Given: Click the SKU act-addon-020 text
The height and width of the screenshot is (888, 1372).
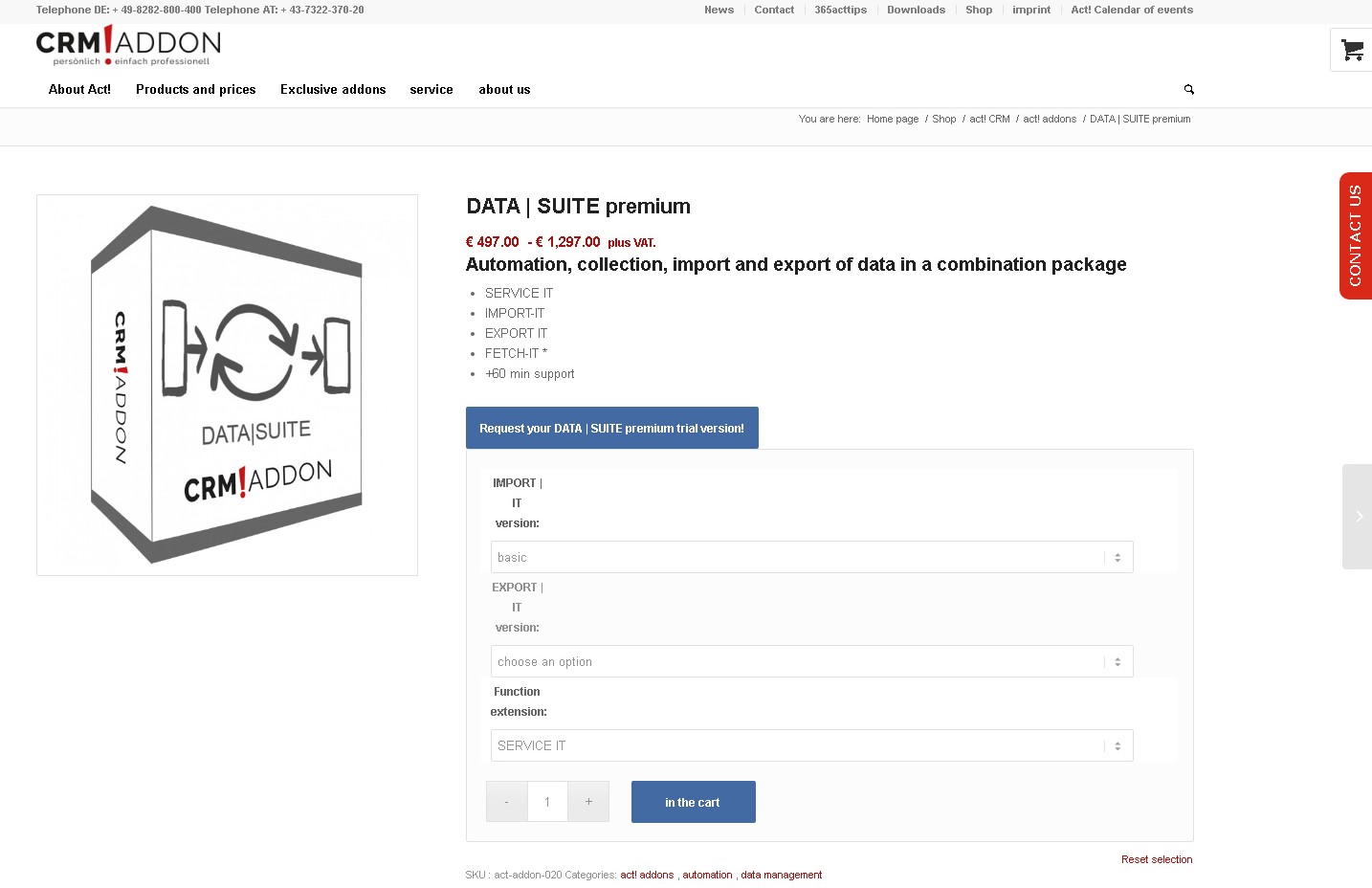Looking at the screenshot, I should (x=514, y=875).
